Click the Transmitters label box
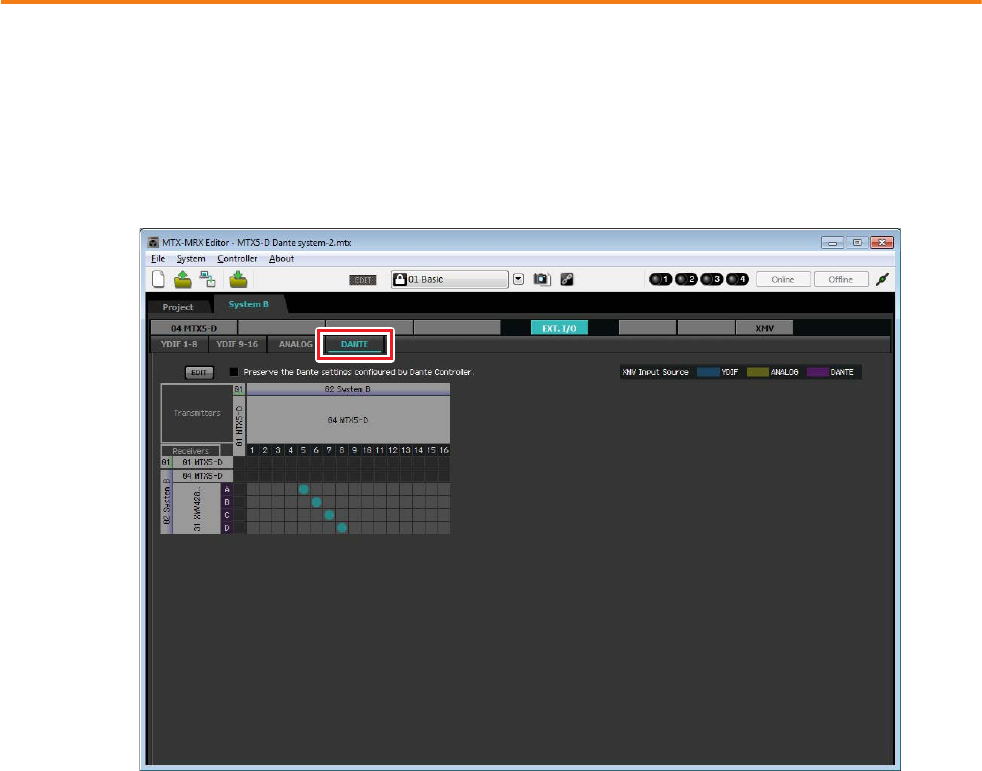 [x=197, y=413]
